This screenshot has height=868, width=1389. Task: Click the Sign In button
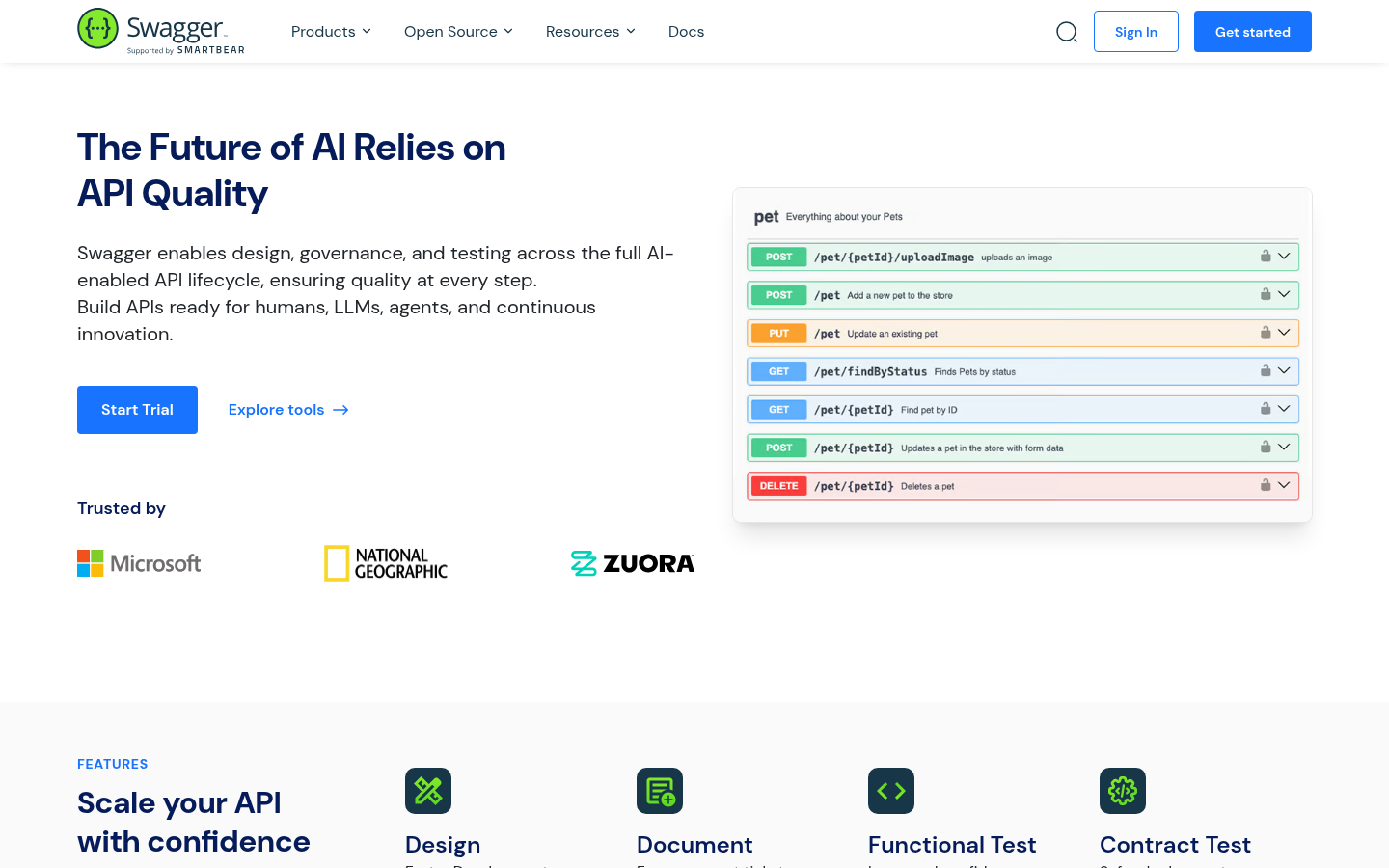click(1136, 32)
